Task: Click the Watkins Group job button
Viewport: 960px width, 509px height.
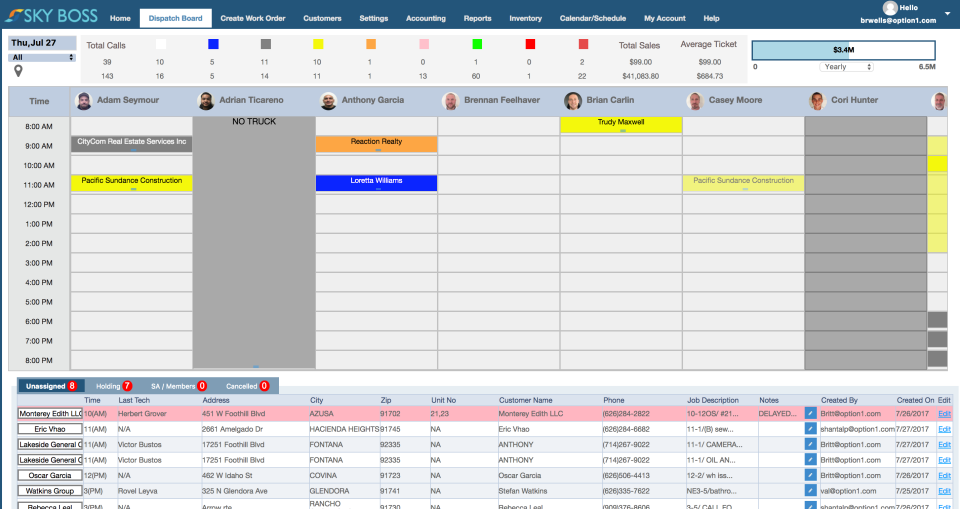Action: click(x=50, y=491)
